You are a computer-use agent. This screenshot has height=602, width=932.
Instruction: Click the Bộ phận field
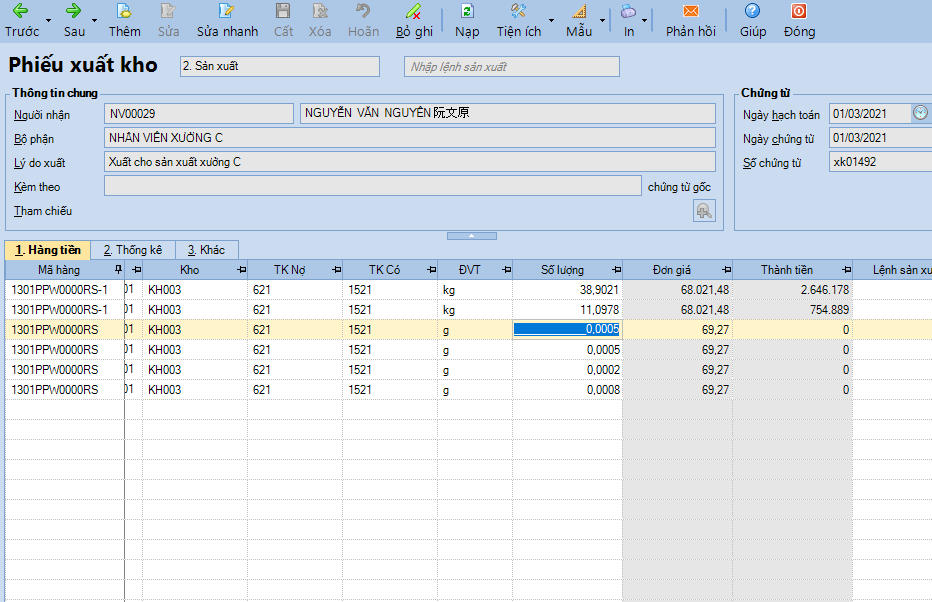(410, 138)
